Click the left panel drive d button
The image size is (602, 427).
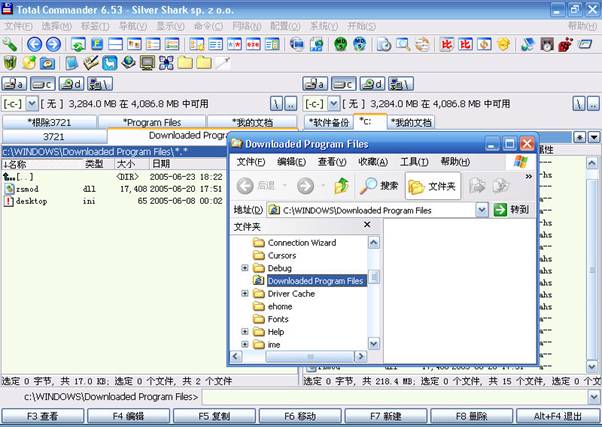click(x=71, y=84)
